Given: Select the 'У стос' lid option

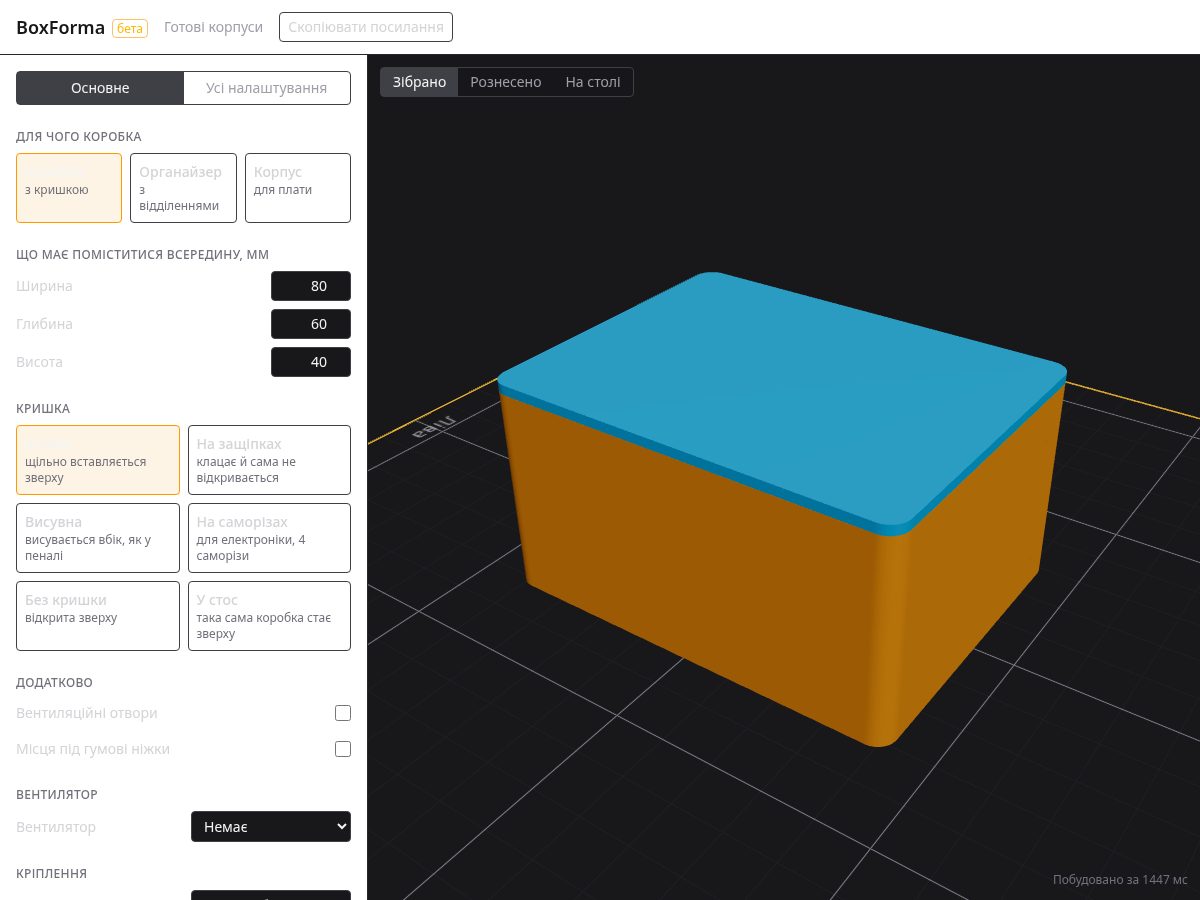Looking at the screenshot, I should click(269, 616).
